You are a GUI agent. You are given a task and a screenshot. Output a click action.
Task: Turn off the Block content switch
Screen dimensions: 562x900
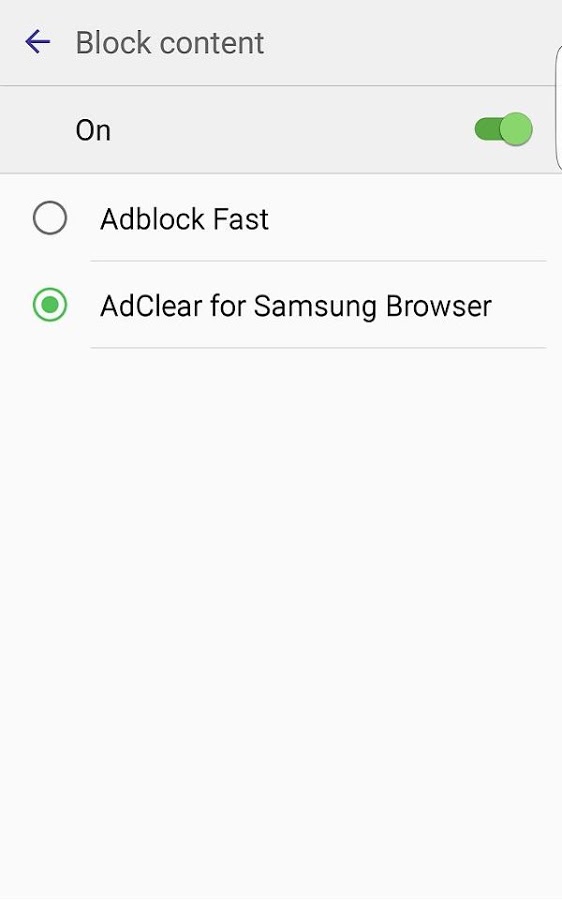point(503,129)
